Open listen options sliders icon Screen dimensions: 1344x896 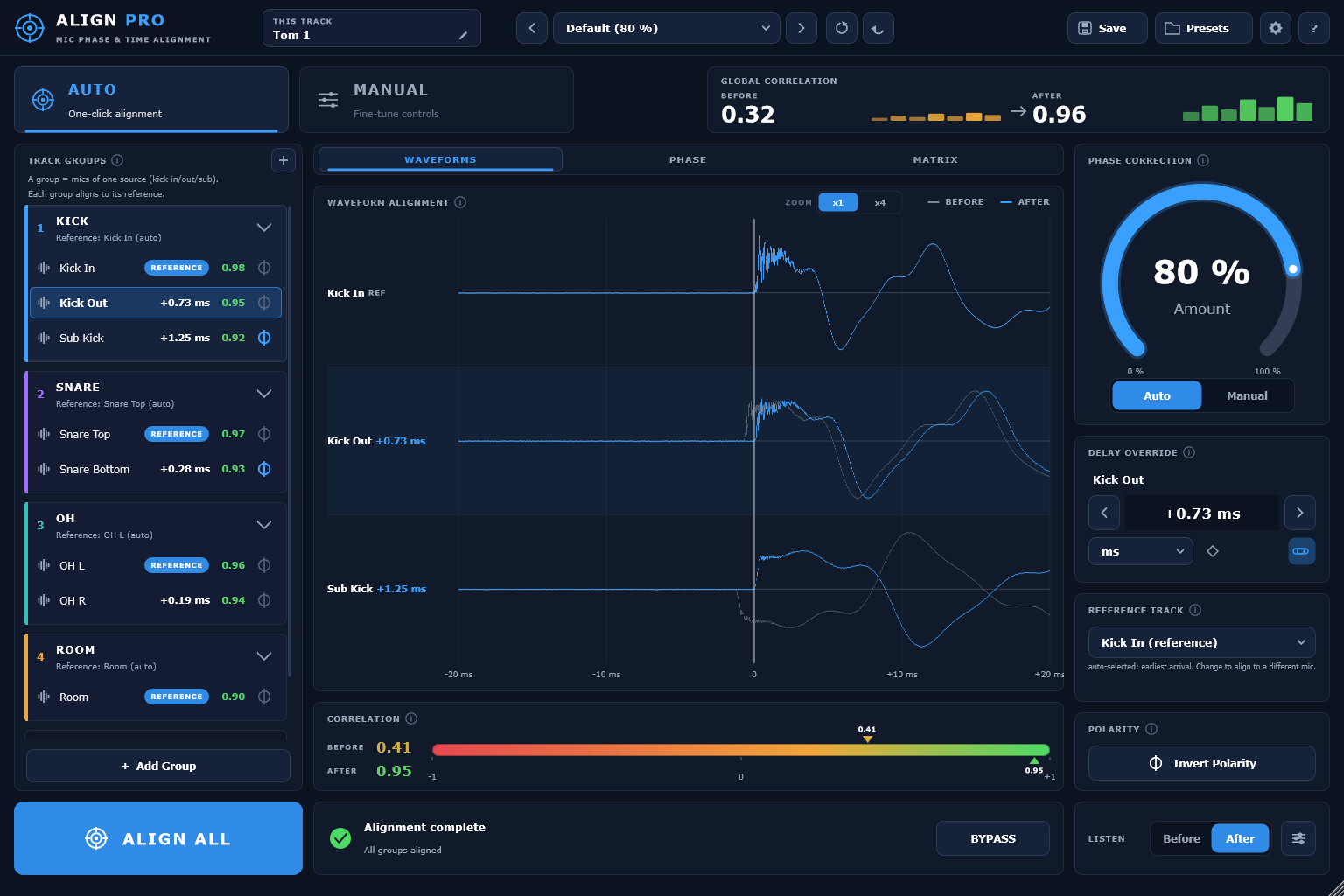[1298, 838]
